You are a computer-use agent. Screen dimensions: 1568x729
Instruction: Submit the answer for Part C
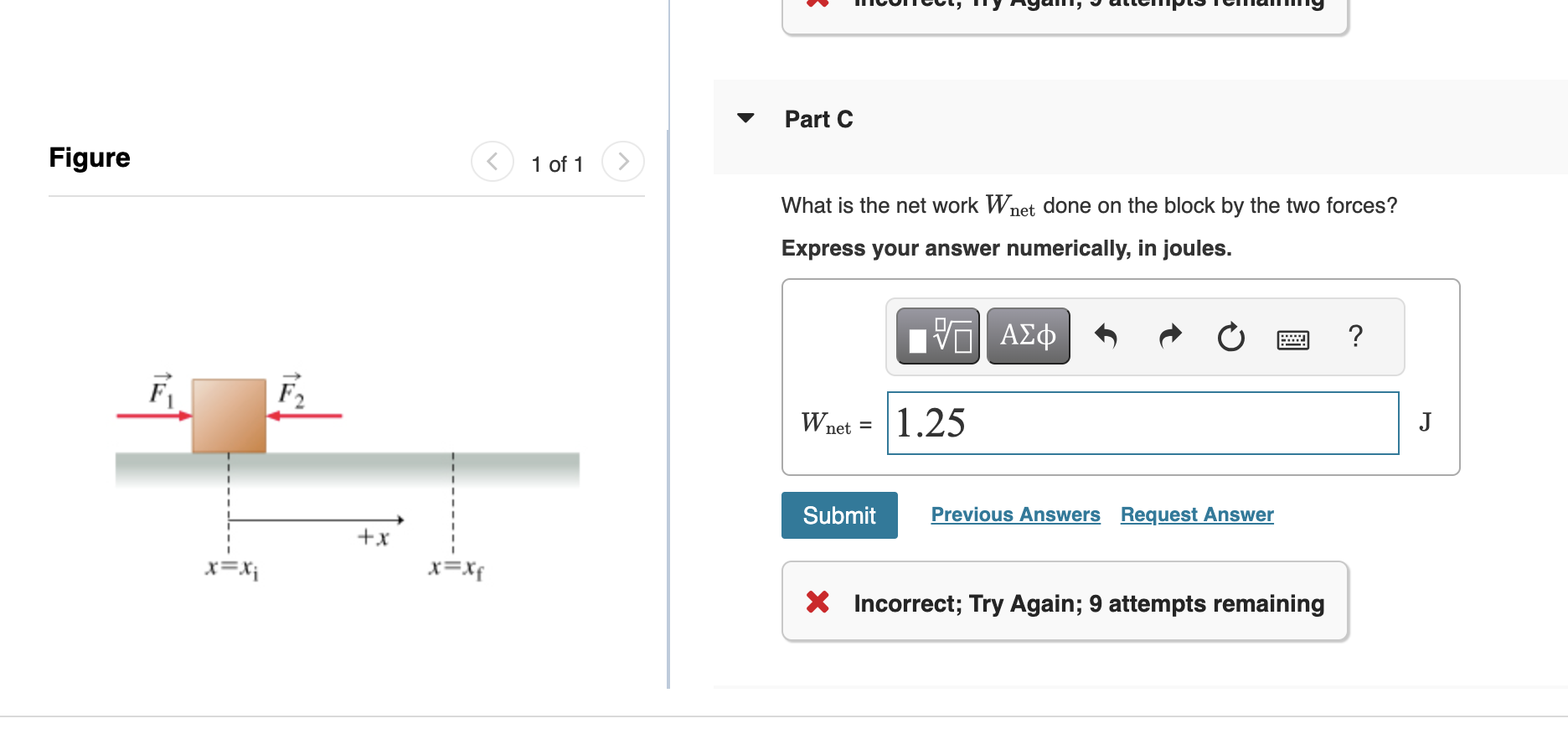pos(838,514)
